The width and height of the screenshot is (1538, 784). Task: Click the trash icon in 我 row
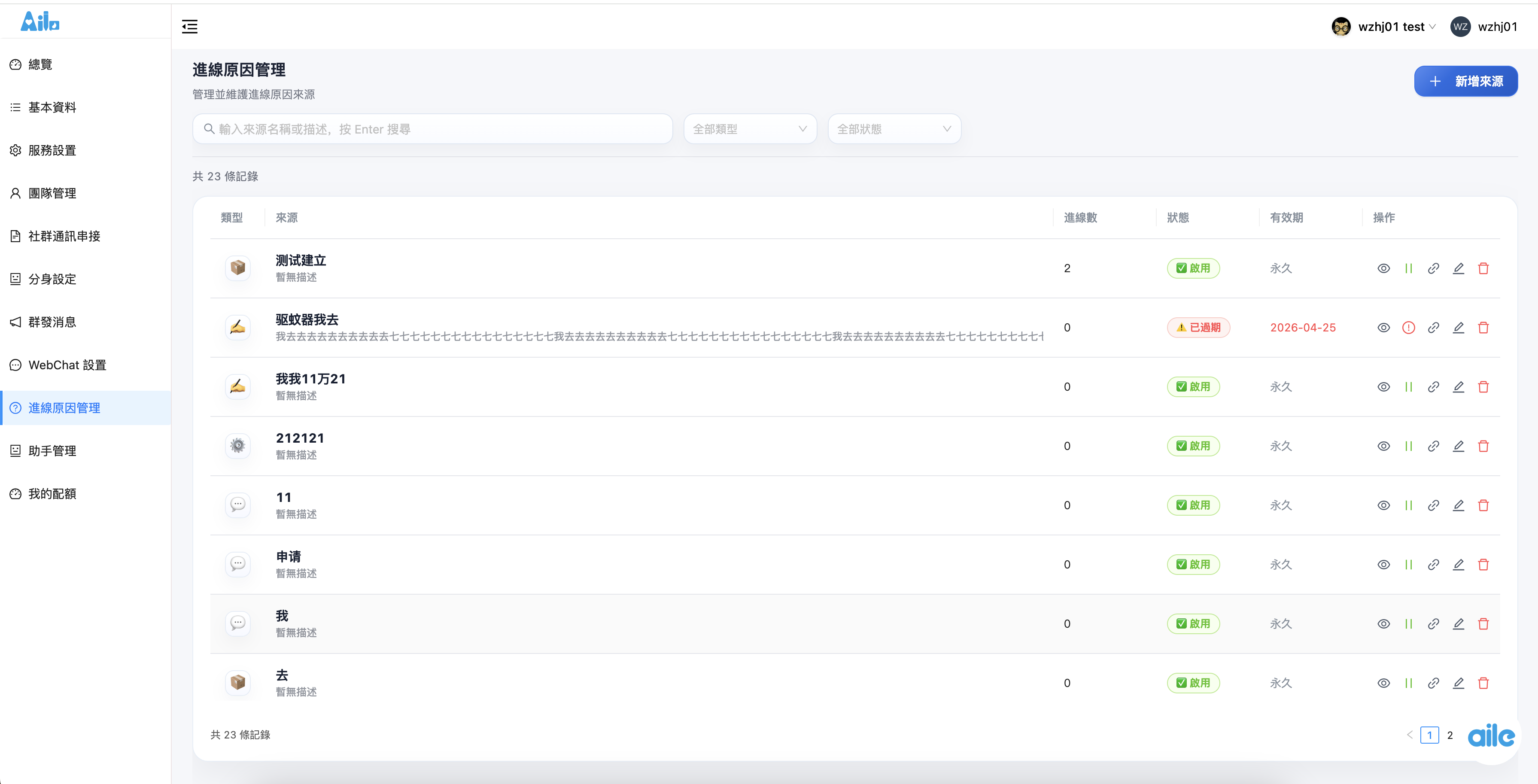coord(1483,624)
